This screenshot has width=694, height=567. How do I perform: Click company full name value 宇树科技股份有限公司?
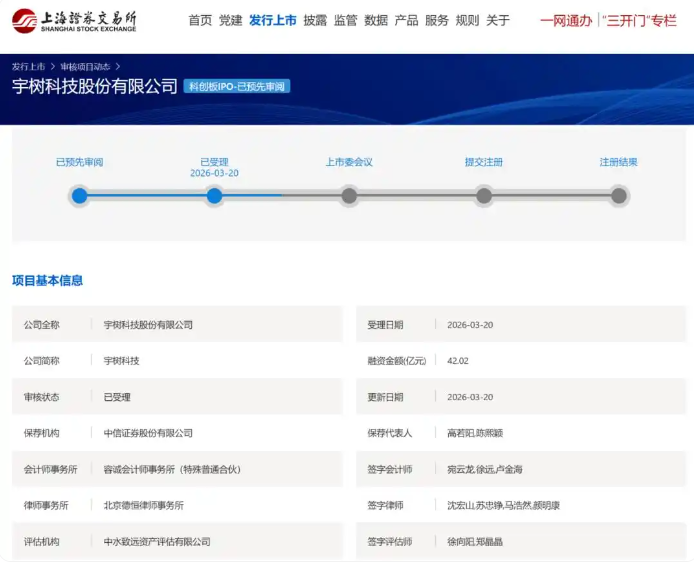click(148, 325)
